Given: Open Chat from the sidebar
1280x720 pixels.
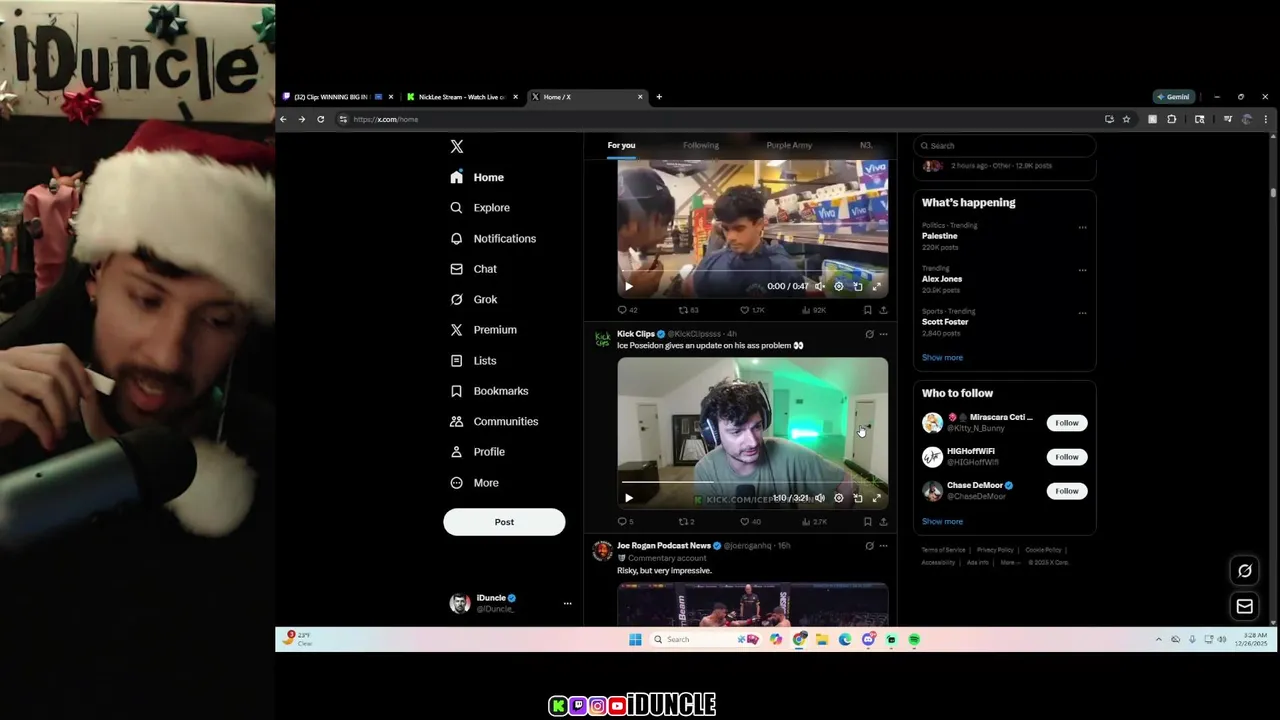Looking at the screenshot, I should click(x=473, y=269).
